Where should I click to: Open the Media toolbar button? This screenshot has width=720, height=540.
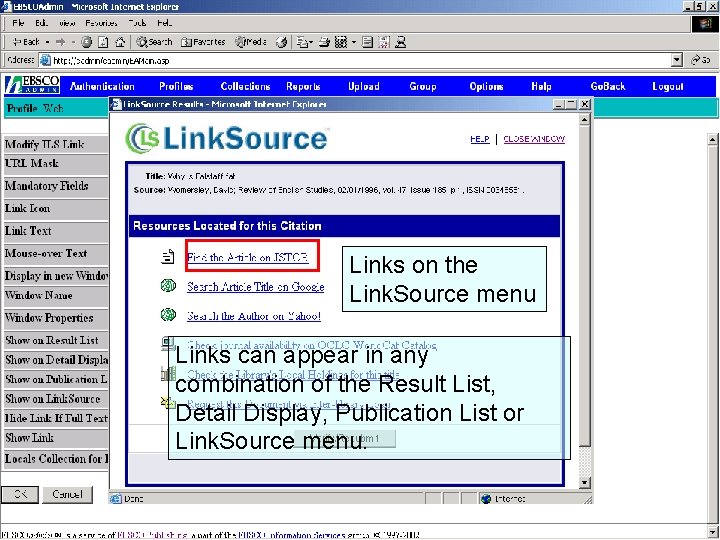[251, 42]
